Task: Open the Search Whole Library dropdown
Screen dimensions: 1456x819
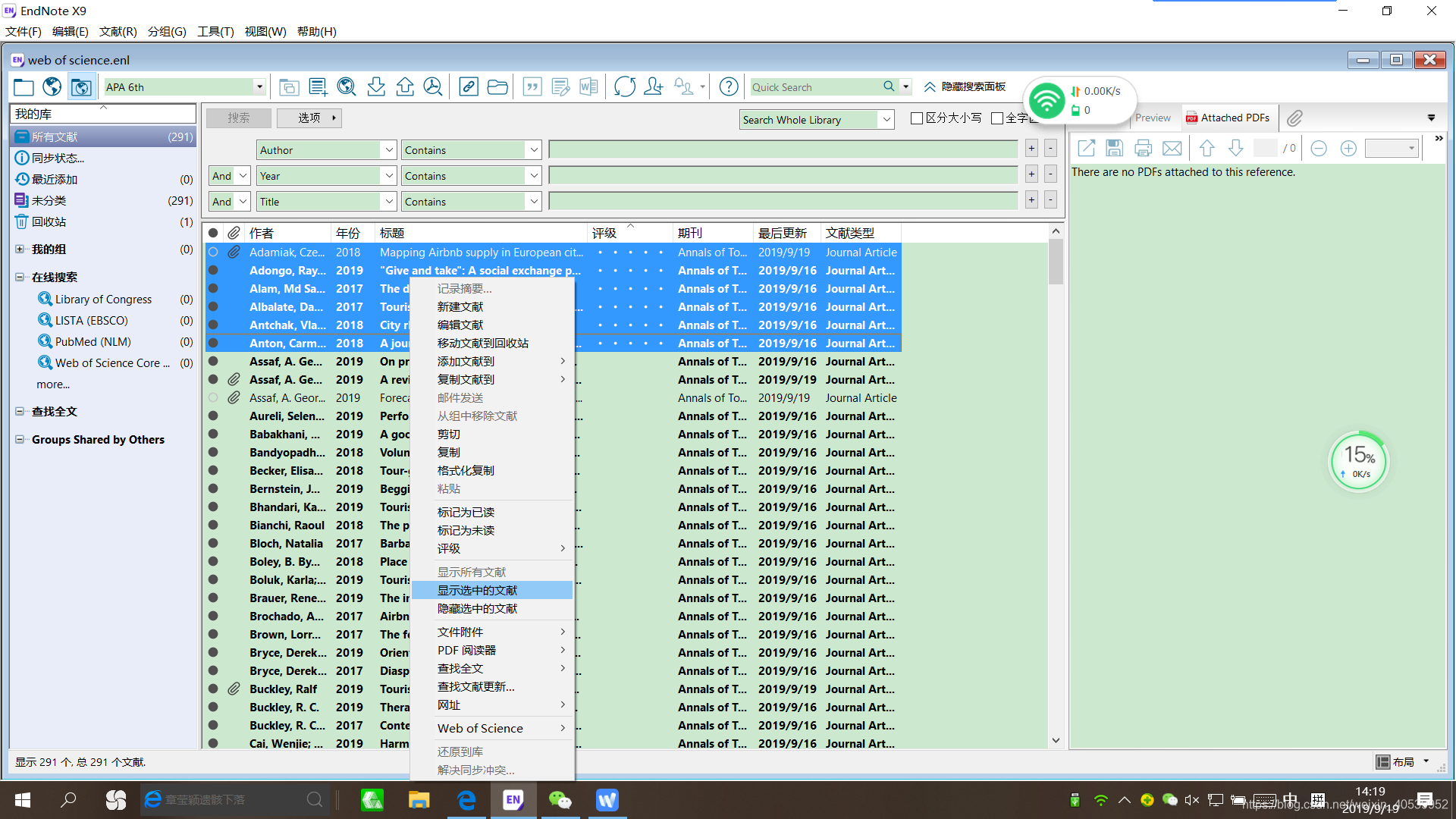Action: click(885, 120)
